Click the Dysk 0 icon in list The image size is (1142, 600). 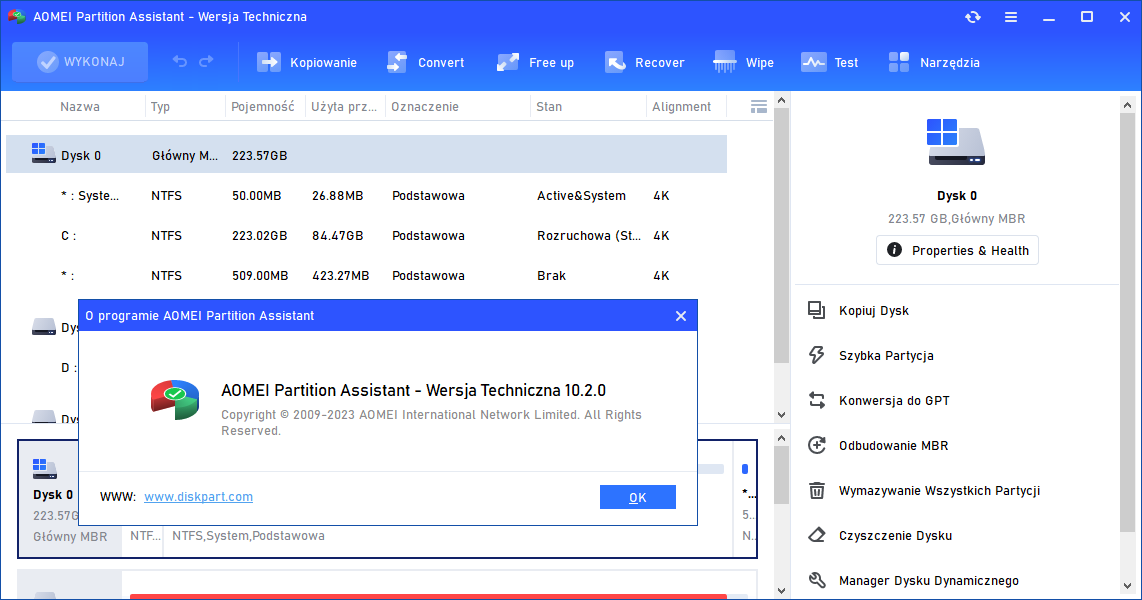click(x=44, y=153)
